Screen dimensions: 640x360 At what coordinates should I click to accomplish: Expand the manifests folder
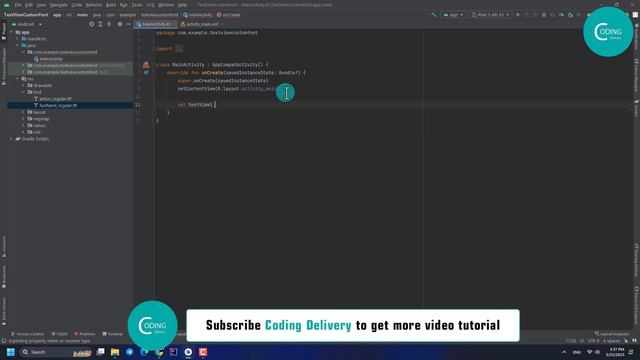click(18, 39)
